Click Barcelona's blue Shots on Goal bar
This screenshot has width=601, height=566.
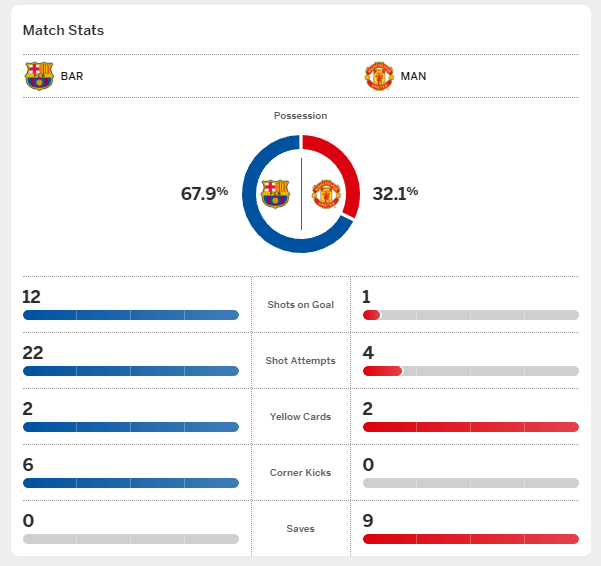click(x=131, y=315)
